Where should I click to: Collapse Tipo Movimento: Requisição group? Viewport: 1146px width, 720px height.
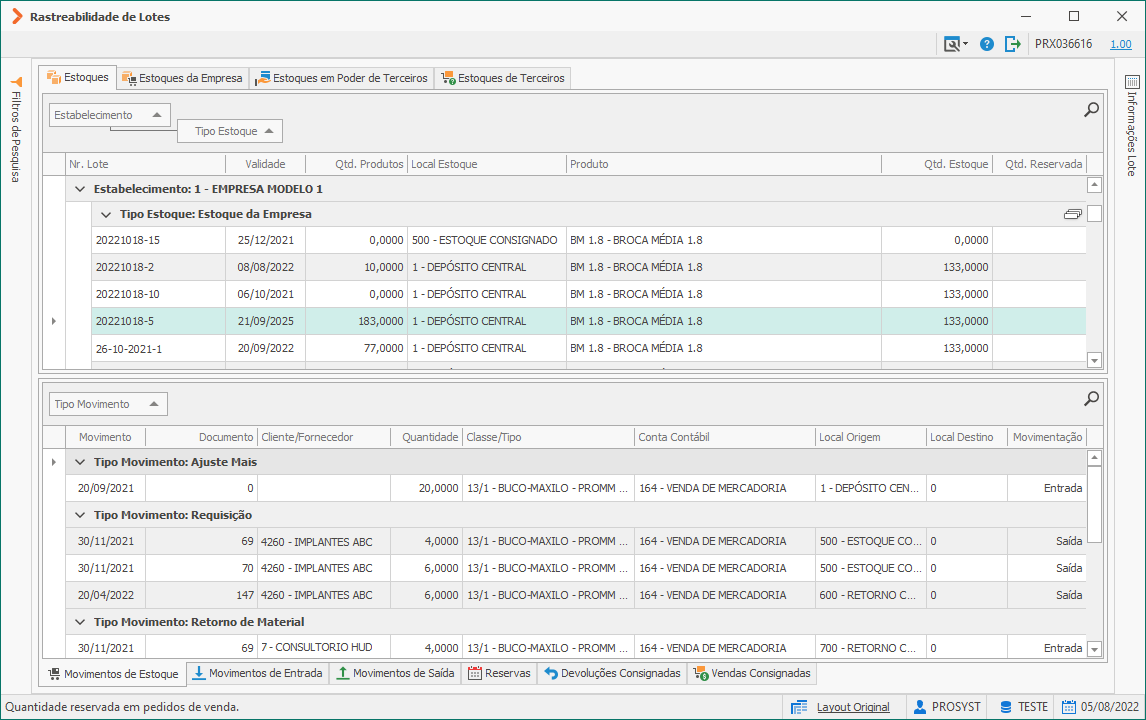point(80,515)
